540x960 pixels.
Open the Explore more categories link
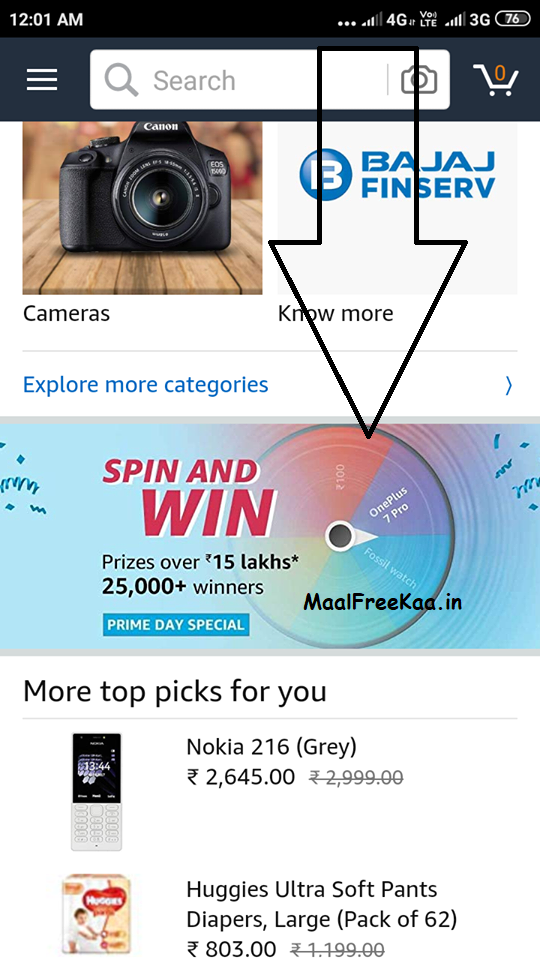[146, 384]
